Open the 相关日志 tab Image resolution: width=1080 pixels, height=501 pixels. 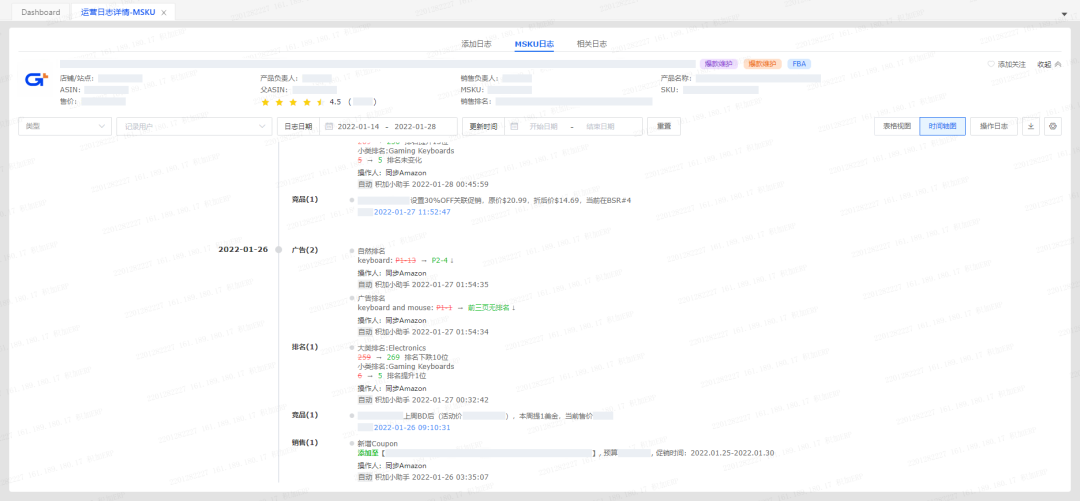[x=591, y=44]
